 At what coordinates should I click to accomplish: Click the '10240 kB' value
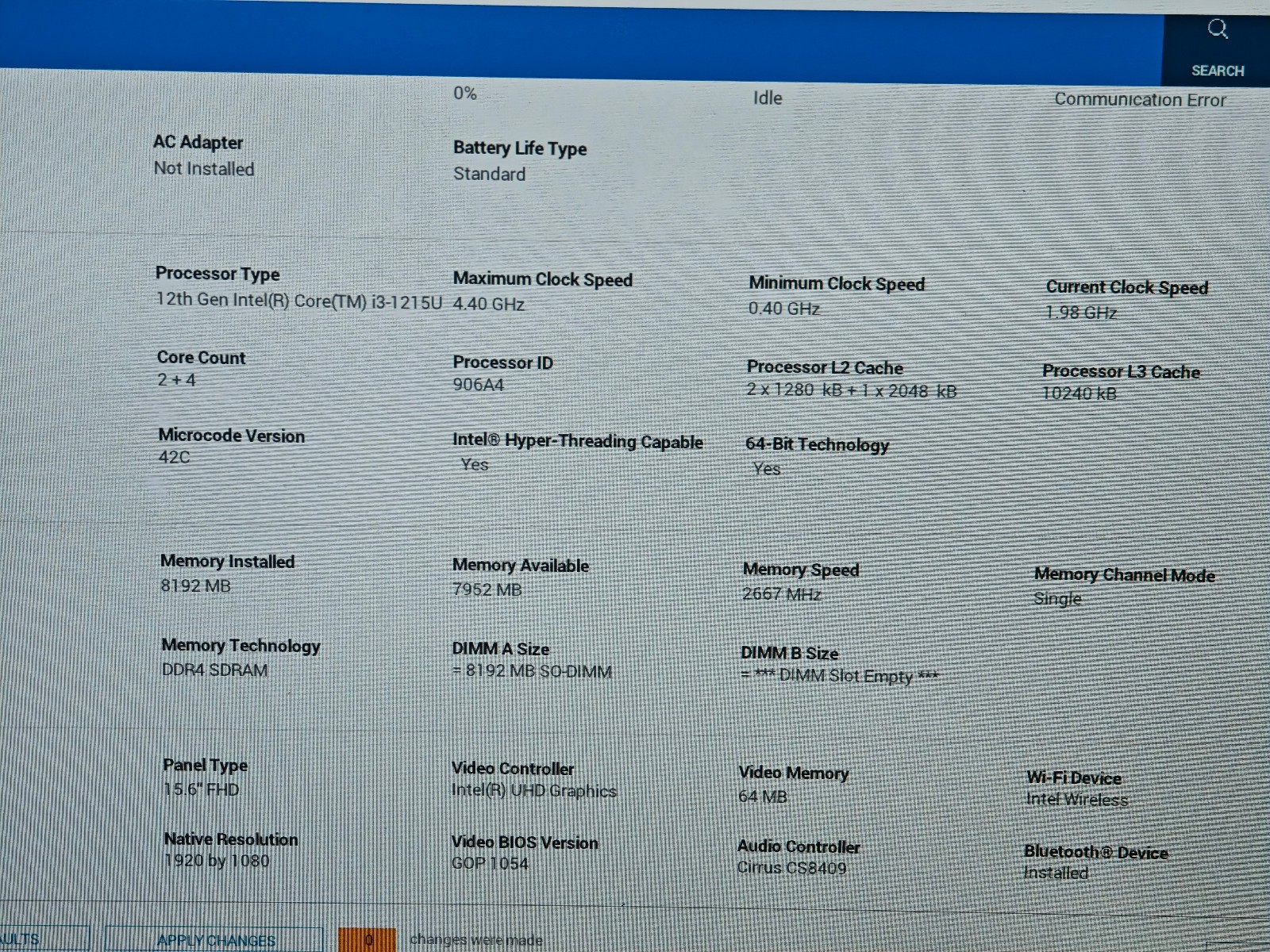tap(1079, 393)
